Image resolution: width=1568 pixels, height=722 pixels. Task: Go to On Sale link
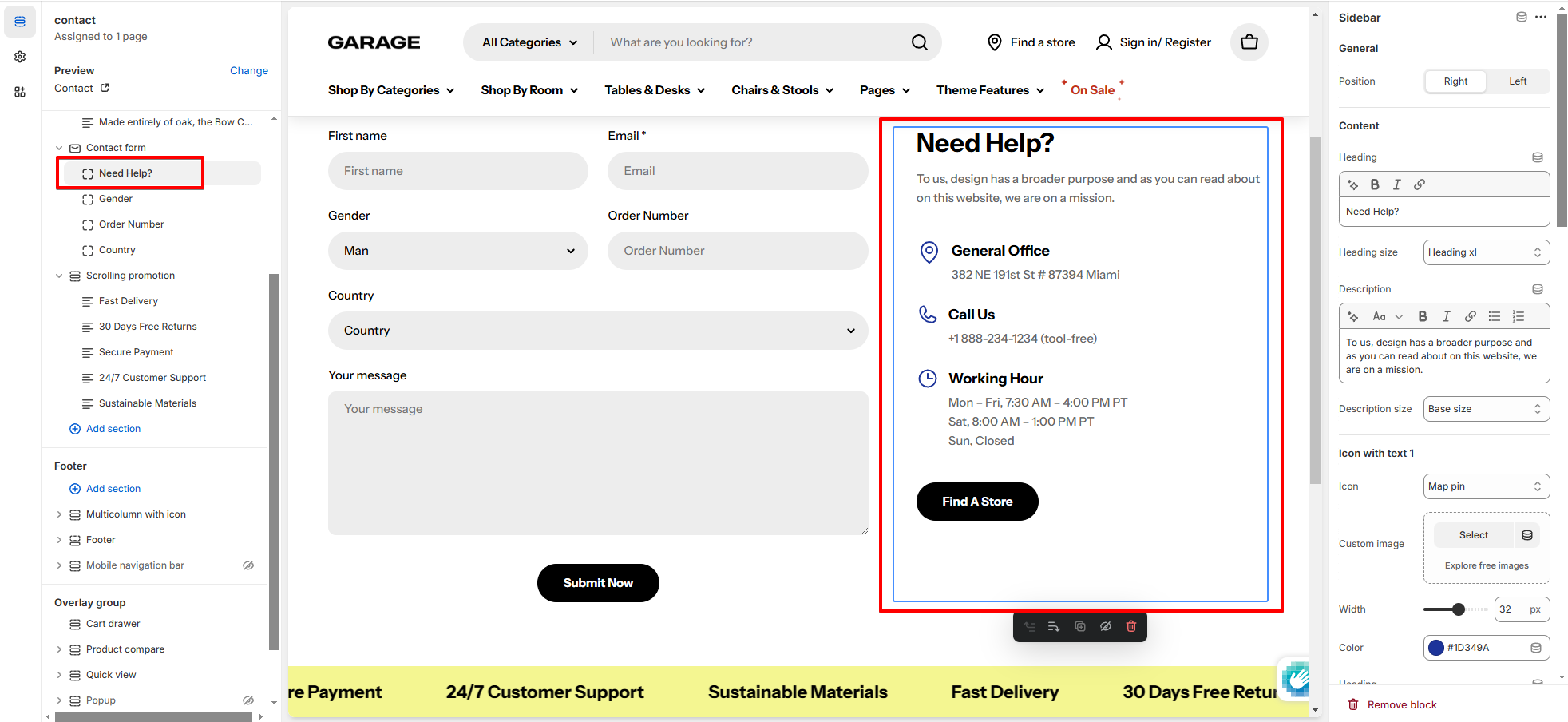pyautogui.click(x=1093, y=90)
